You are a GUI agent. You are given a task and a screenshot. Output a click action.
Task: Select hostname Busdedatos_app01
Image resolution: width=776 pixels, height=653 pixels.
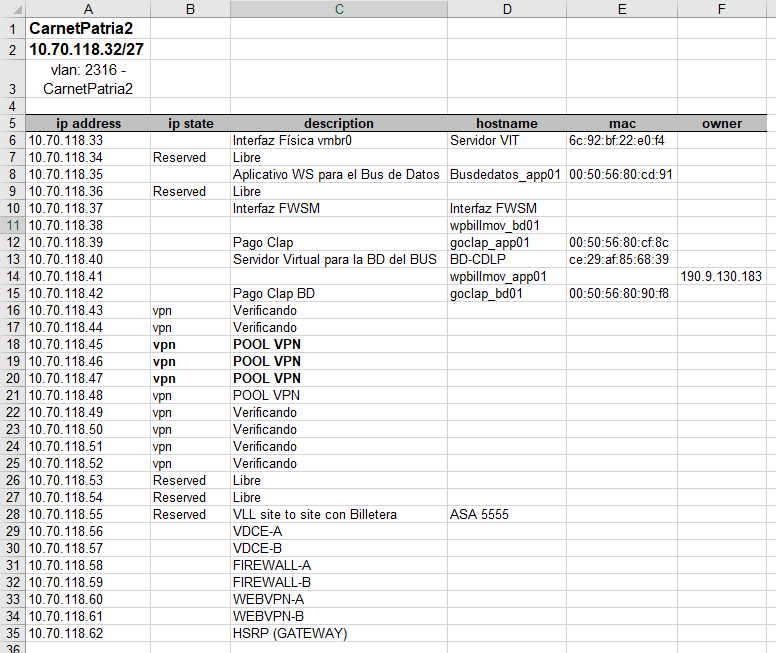point(507,174)
